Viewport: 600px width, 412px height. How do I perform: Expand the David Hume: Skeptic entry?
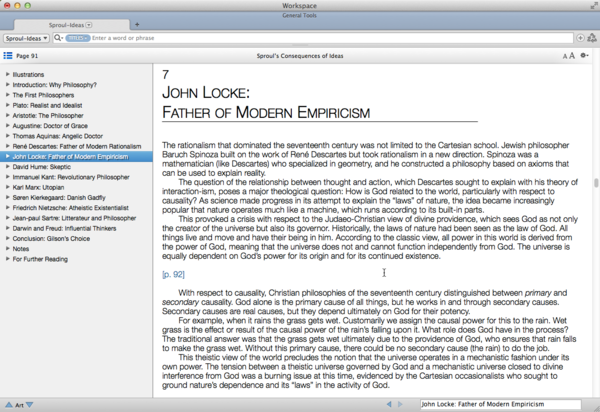point(7,166)
